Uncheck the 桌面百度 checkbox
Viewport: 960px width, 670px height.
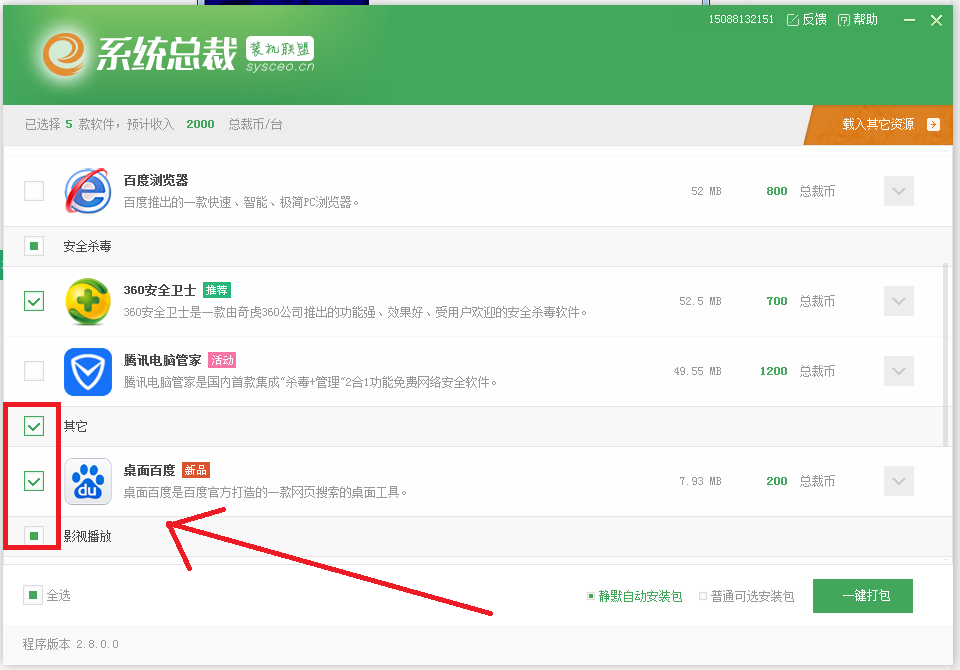point(34,481)
